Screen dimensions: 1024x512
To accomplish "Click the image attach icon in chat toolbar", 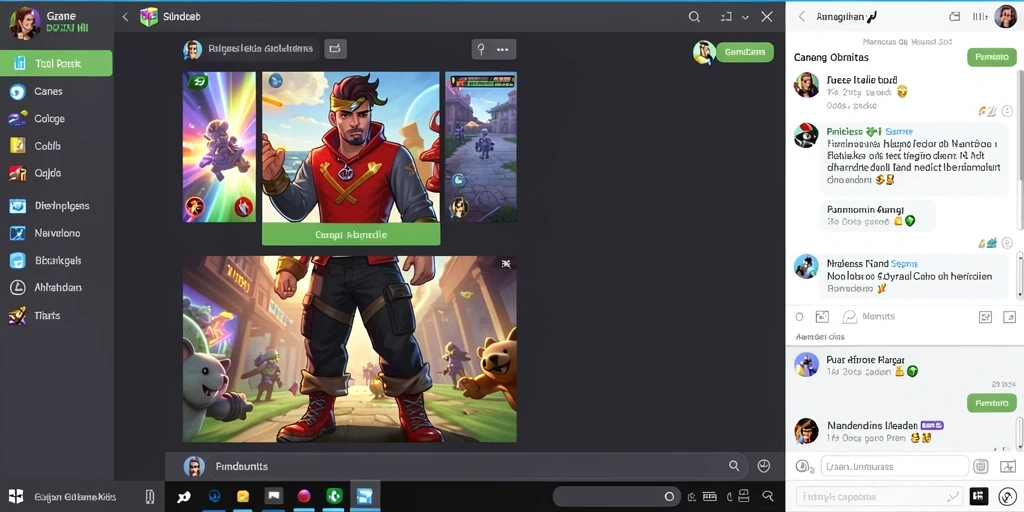I will coord(822,317).
